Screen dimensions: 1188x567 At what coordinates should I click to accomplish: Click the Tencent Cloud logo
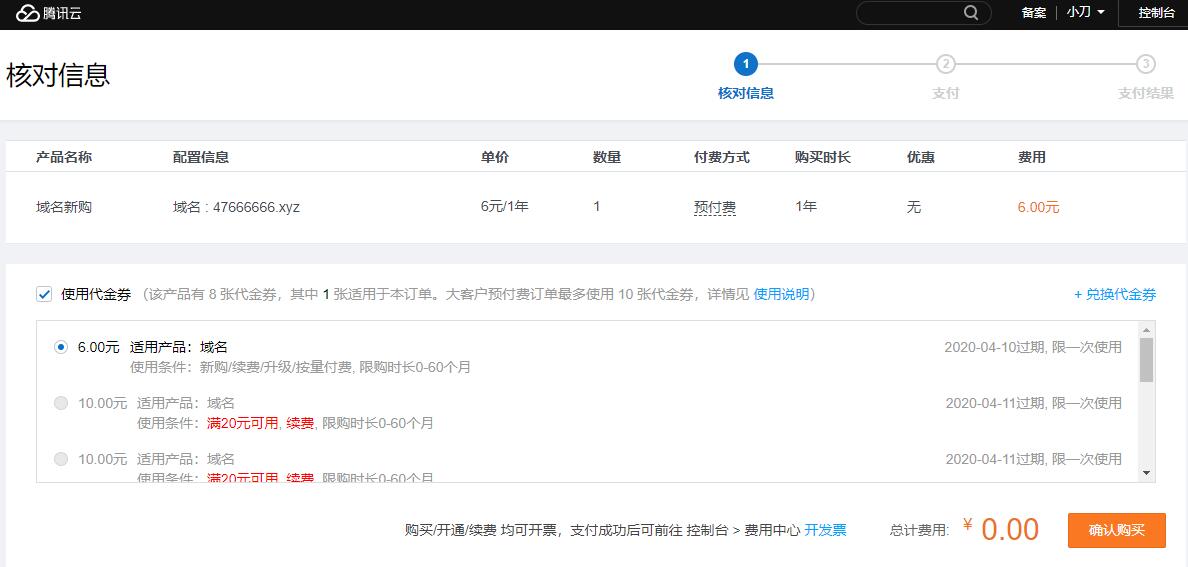tap(49, 13)
